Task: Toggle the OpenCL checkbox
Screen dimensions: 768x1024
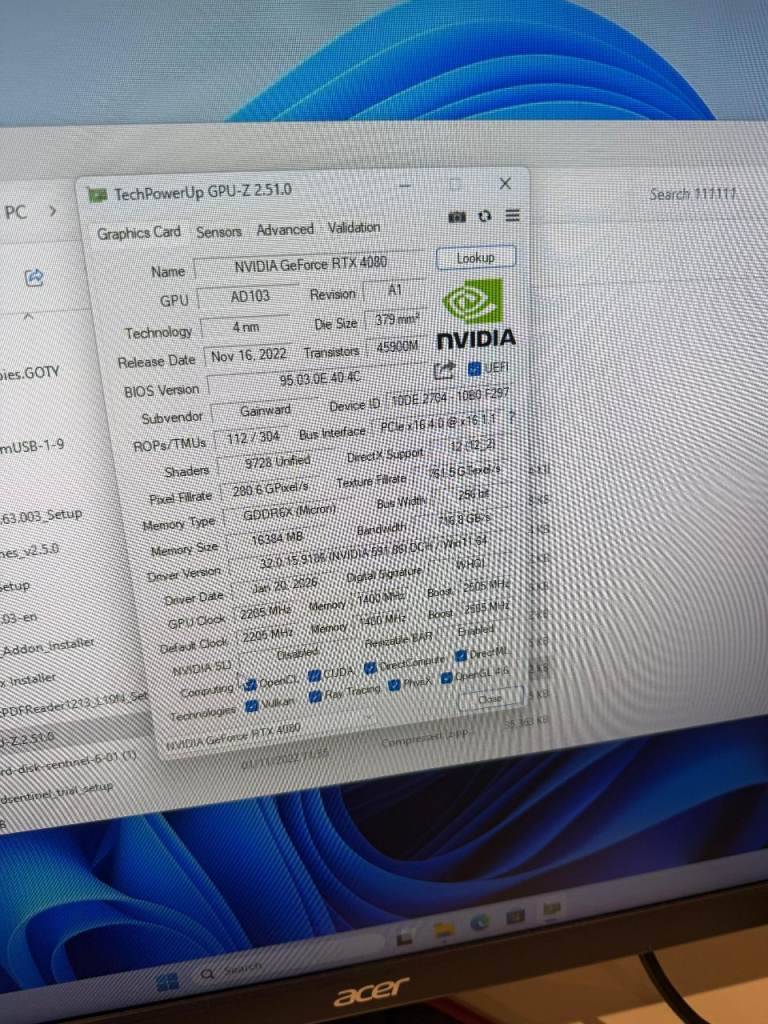Action: (249, 685)
